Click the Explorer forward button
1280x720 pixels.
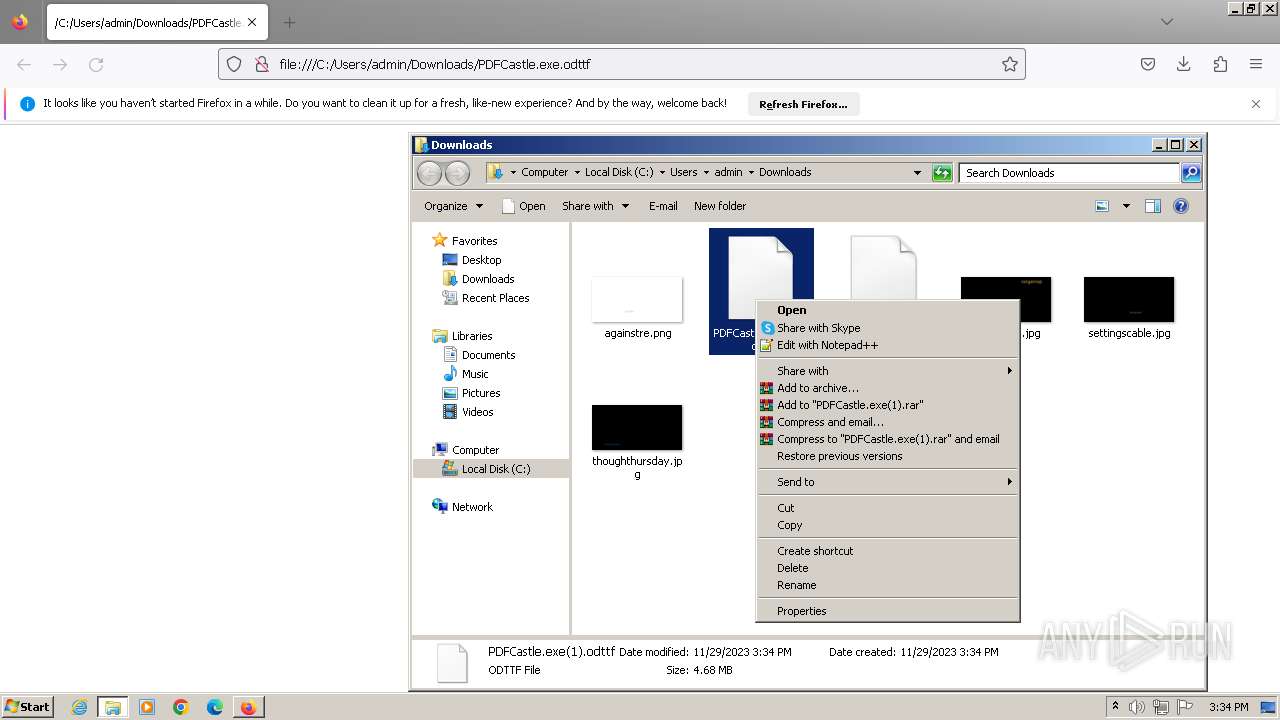coord(457,173)
